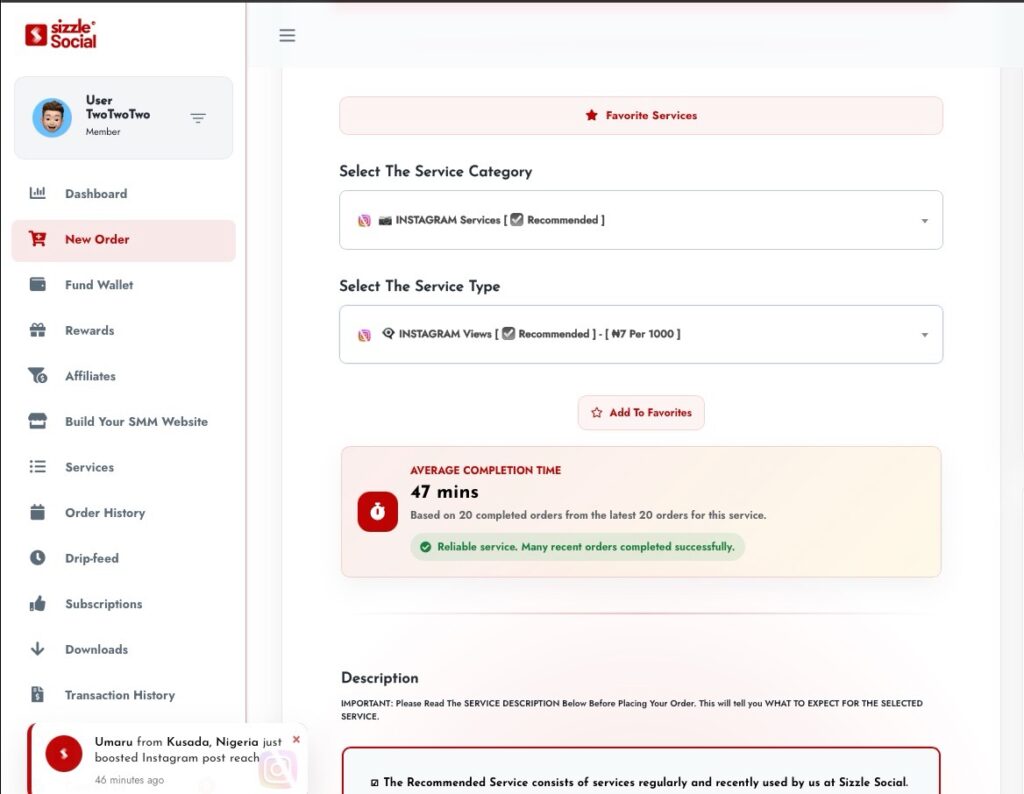The width and height of the screenshot is (1024, 794).
Task: Click the Build Your SMM Website store icon
Action: pyautogui.click(x=37, y=421)
